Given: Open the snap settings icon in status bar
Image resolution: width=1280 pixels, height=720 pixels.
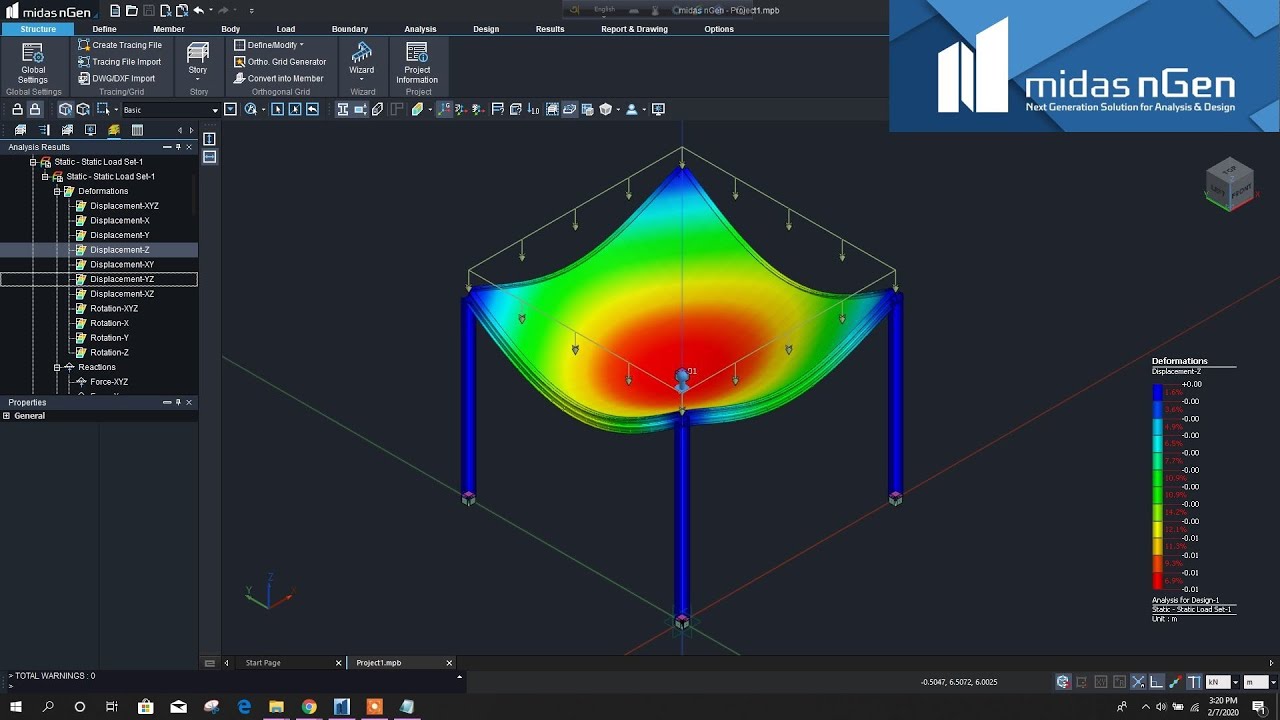Looking at the screenshot, I should pyautogui.click(x=1138, y=681).
